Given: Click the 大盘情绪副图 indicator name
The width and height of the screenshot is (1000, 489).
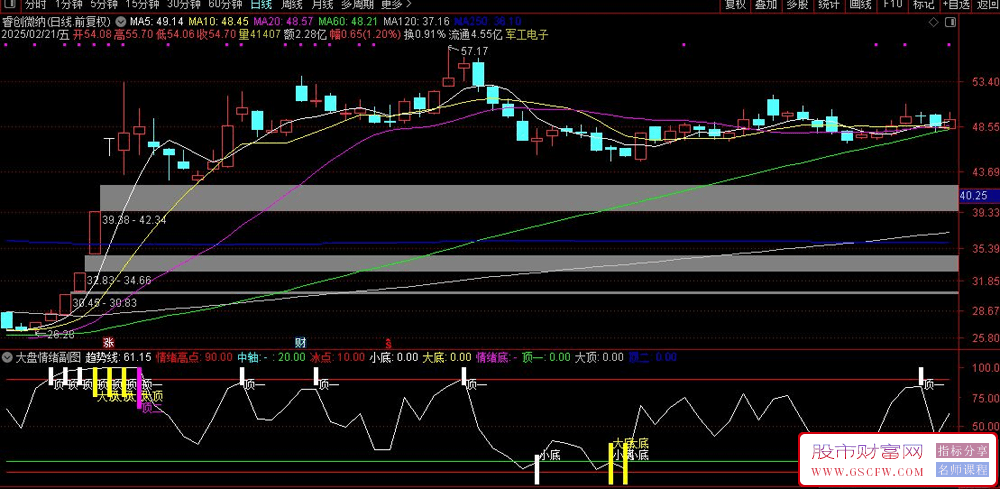Looking at the screenshot, I should point(46,357).
